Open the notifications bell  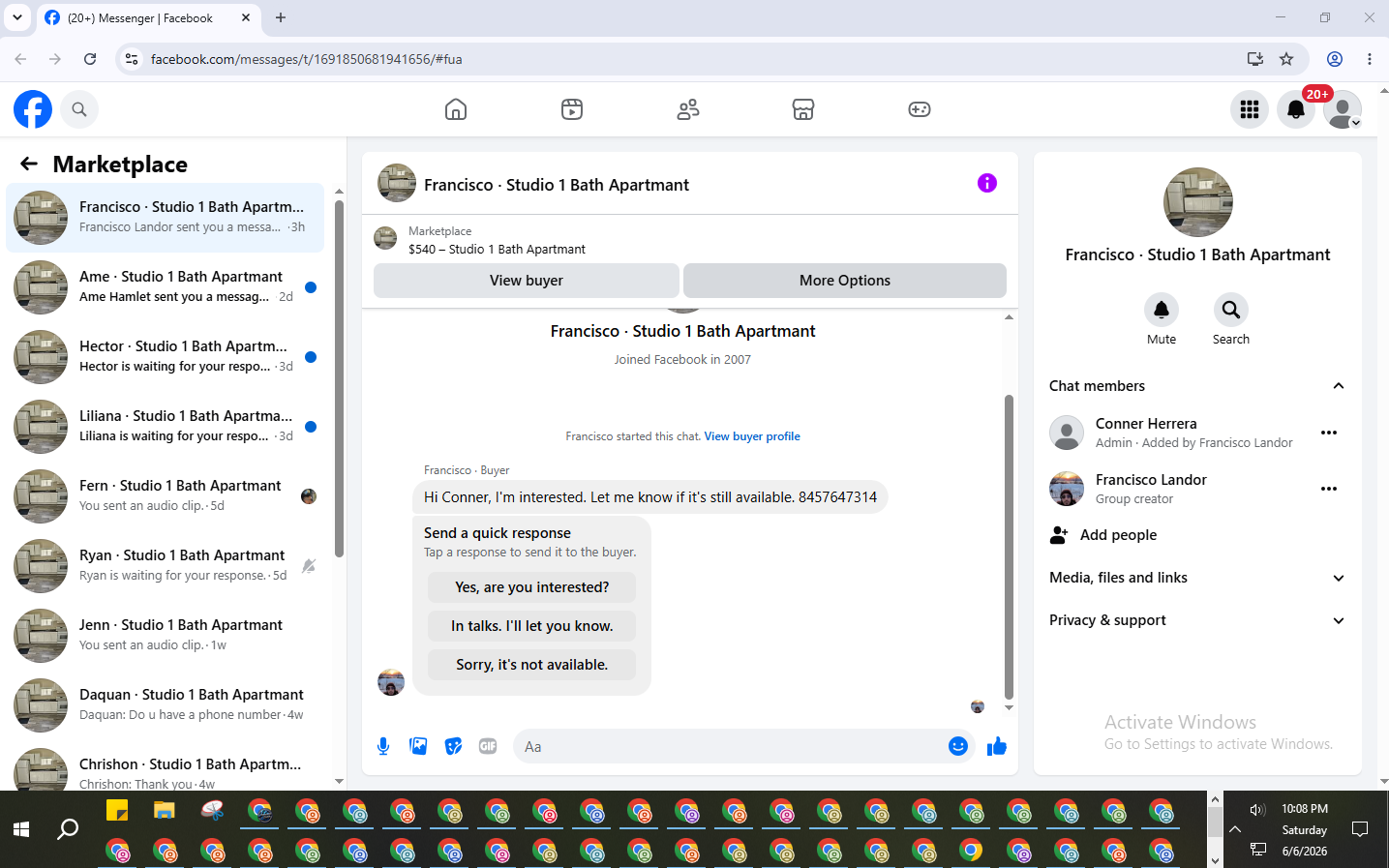pyautogui.click(x=1296, y=109)
